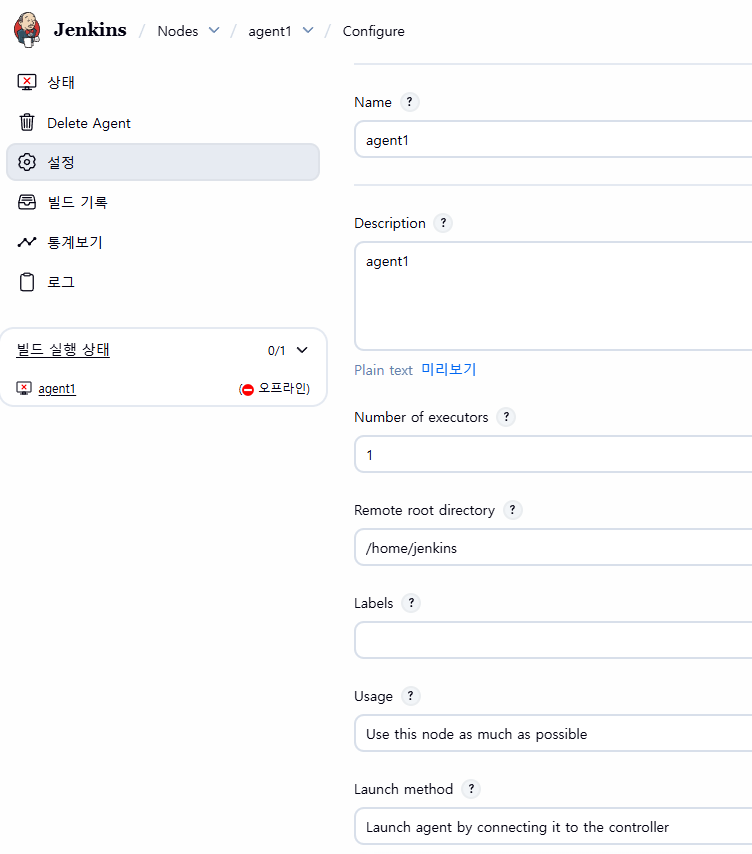Click the 상태 monitor icon in sidebar
The height and width of the screenshot is (854, 752).
(27, 82)
